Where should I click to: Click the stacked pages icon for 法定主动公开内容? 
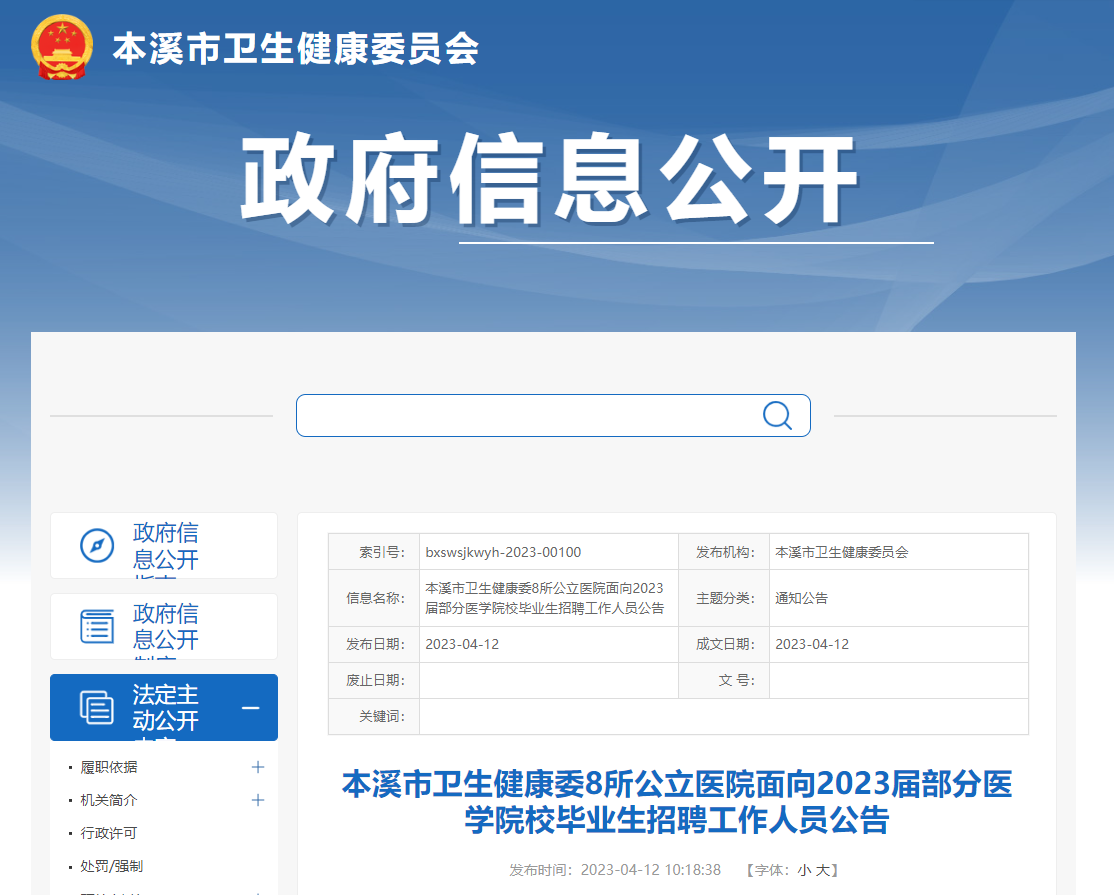(x=97, y=707)
